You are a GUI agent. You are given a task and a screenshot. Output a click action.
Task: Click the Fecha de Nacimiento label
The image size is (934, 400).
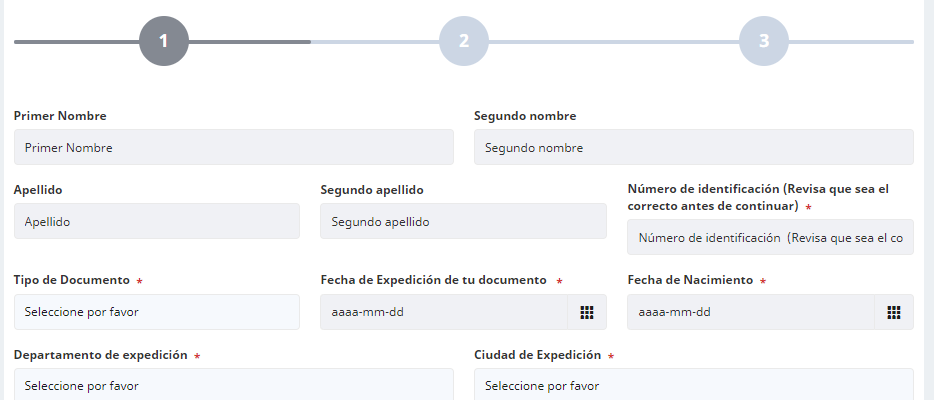click(690, 280)
